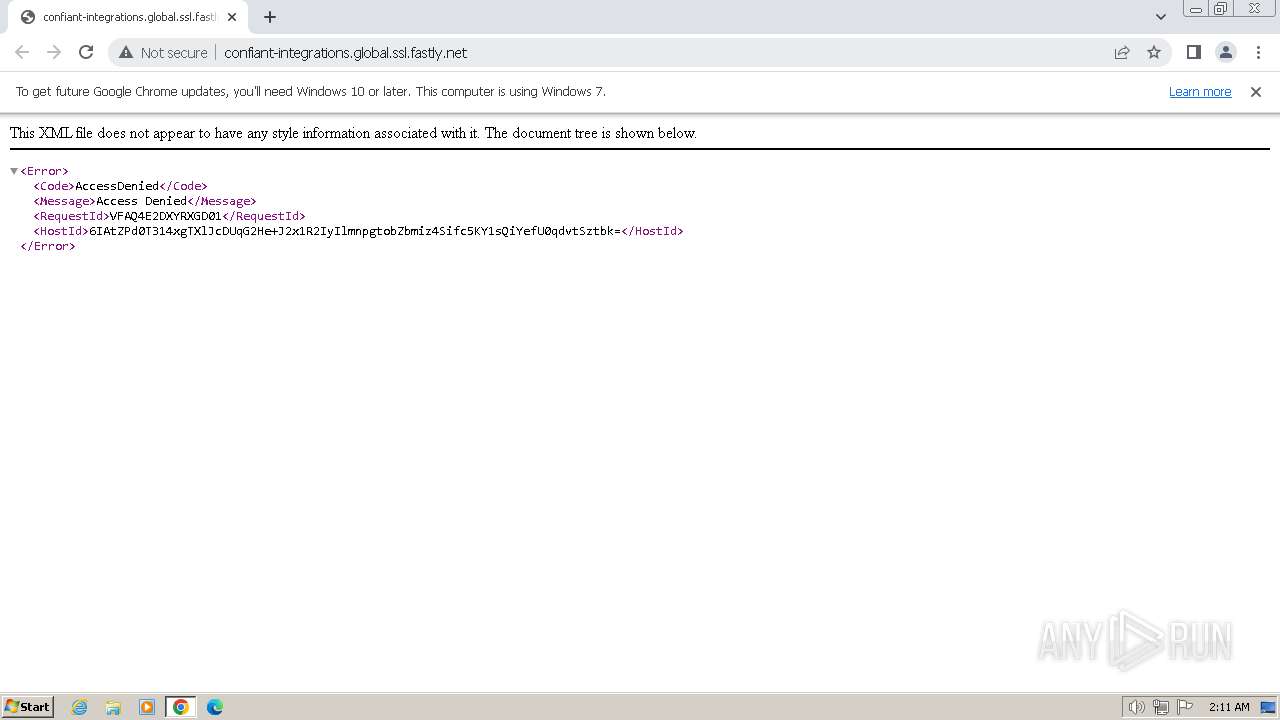Open Windows Media Player from taskbar
1280x720 pixels.
(x=147, y=707)
